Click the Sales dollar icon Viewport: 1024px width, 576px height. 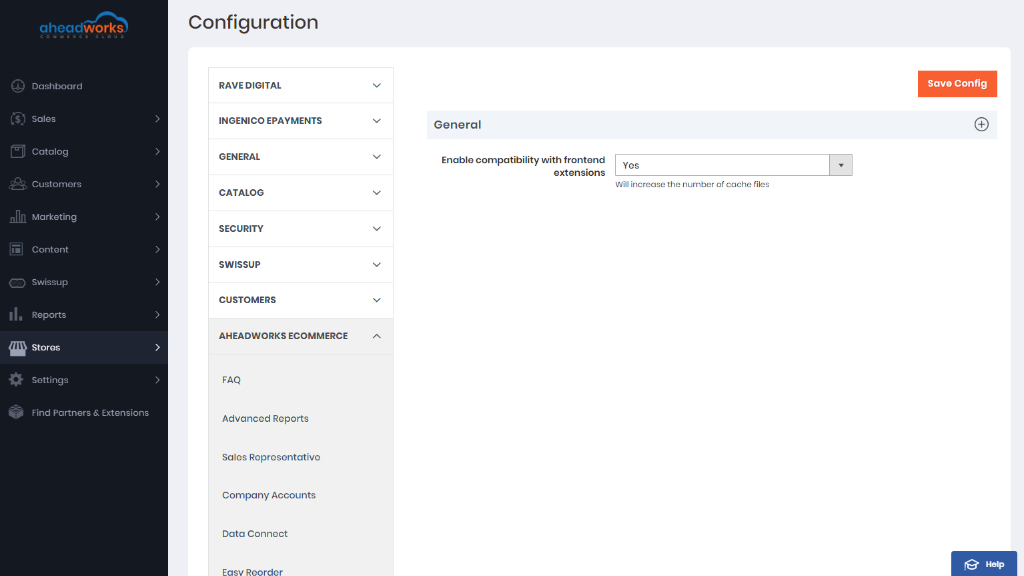tap(18, 118)
